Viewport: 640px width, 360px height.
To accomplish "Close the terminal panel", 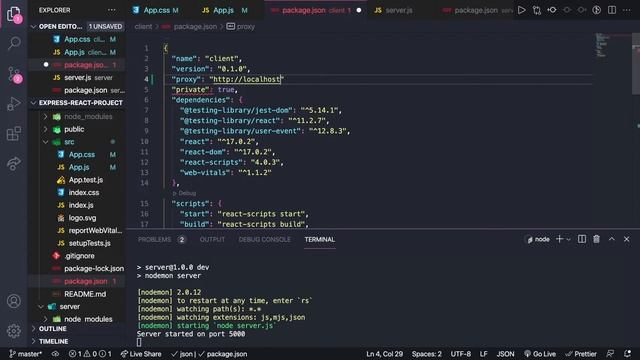I will coord(627,239).
